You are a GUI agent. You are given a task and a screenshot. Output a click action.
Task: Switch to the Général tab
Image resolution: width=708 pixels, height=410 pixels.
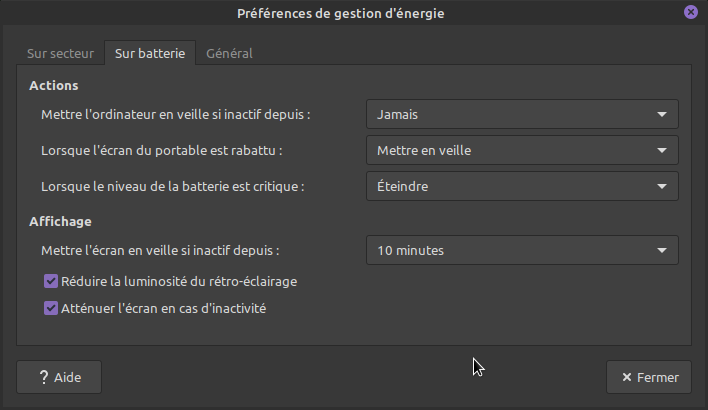pyautogui.click(x=229, y=53)
